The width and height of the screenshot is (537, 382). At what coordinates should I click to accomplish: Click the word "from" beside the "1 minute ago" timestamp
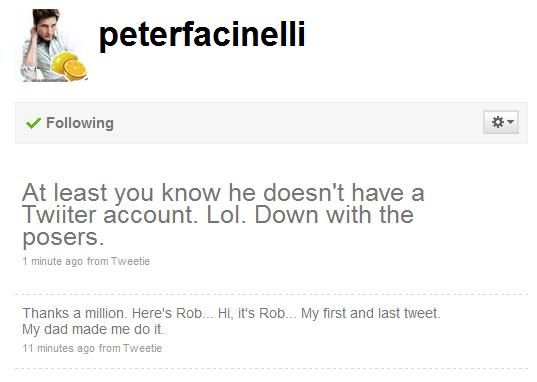click(98, 261)
